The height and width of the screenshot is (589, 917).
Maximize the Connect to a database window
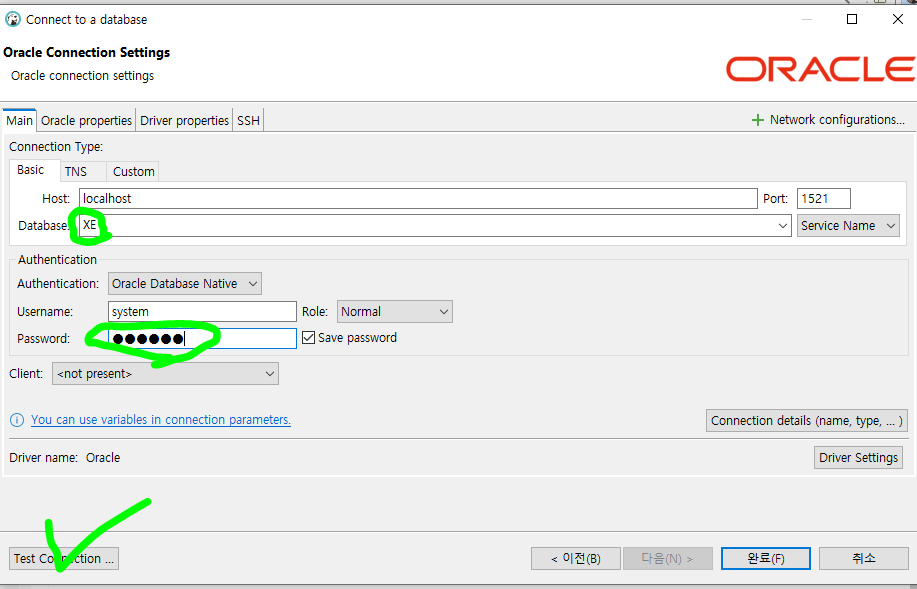click(x=852, y=19)
